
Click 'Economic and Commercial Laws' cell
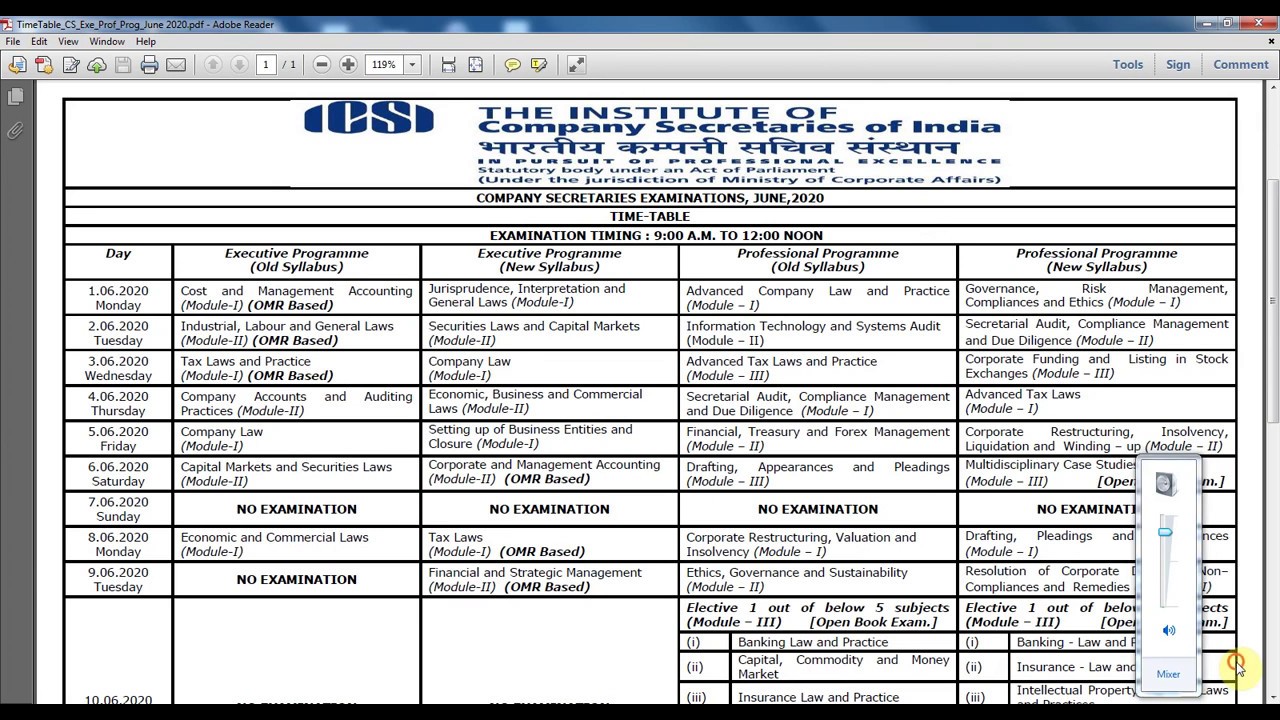pyautogui.click(x=296, y=544)
